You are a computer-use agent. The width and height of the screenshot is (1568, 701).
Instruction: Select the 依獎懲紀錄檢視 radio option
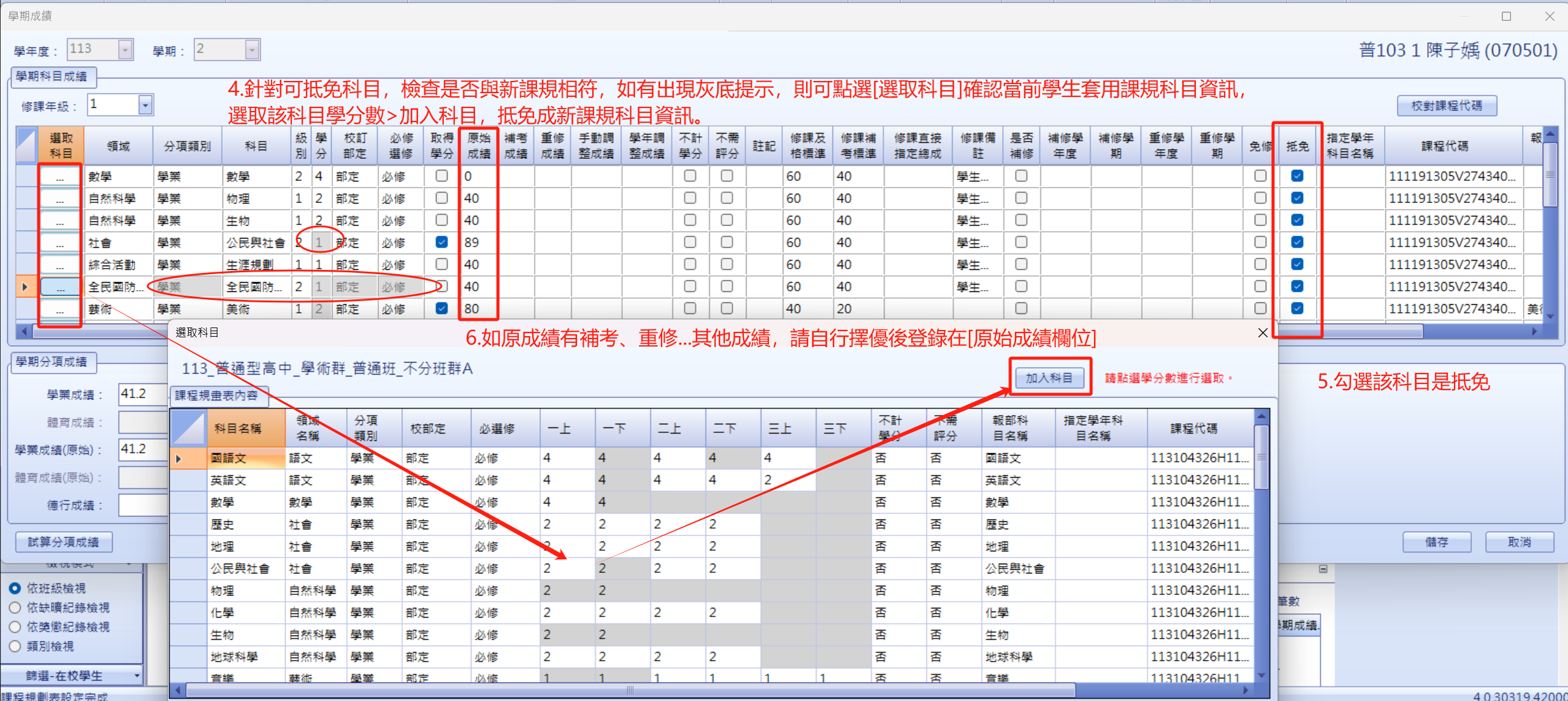tap(15, 627)
